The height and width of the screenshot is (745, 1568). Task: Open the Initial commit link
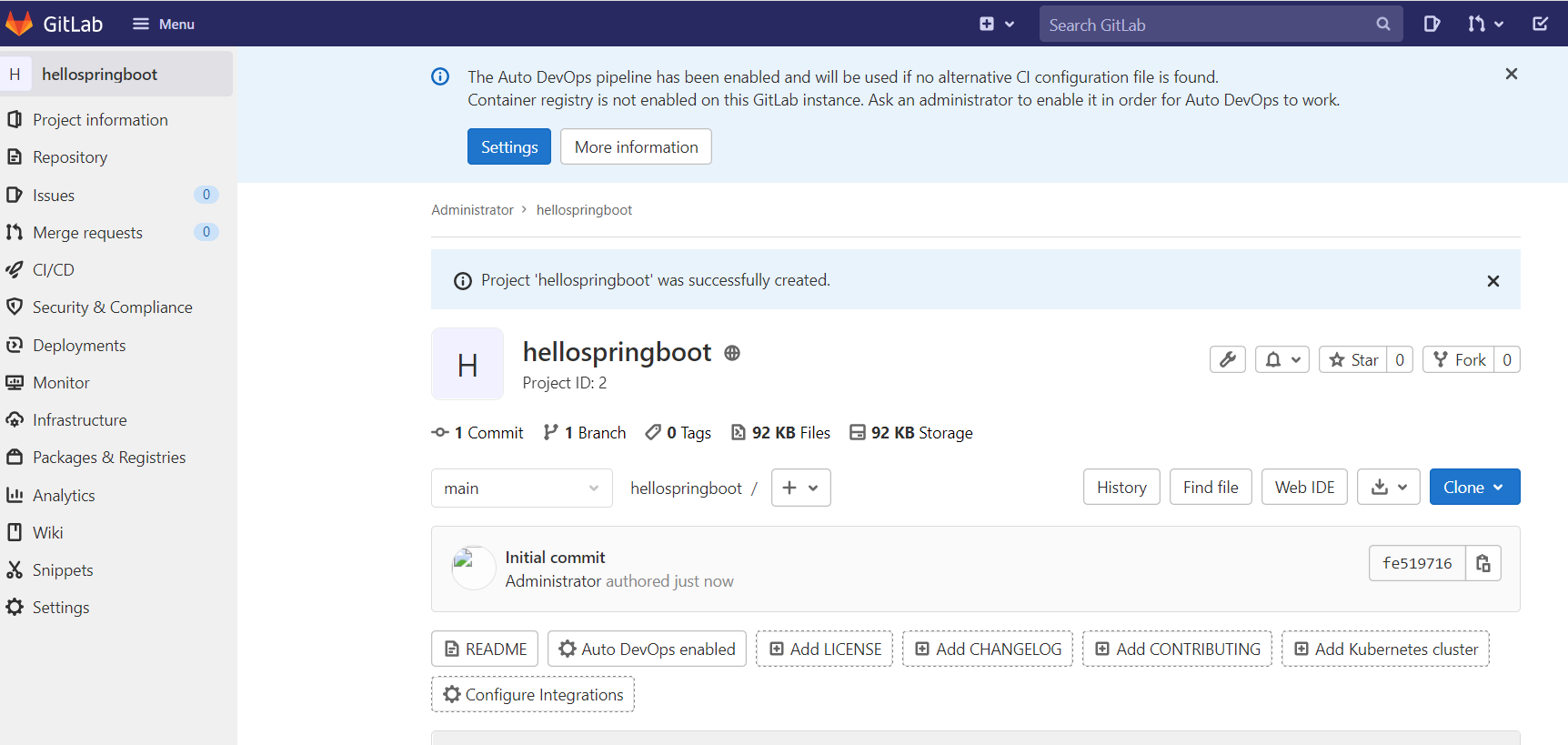coord(555,558)
